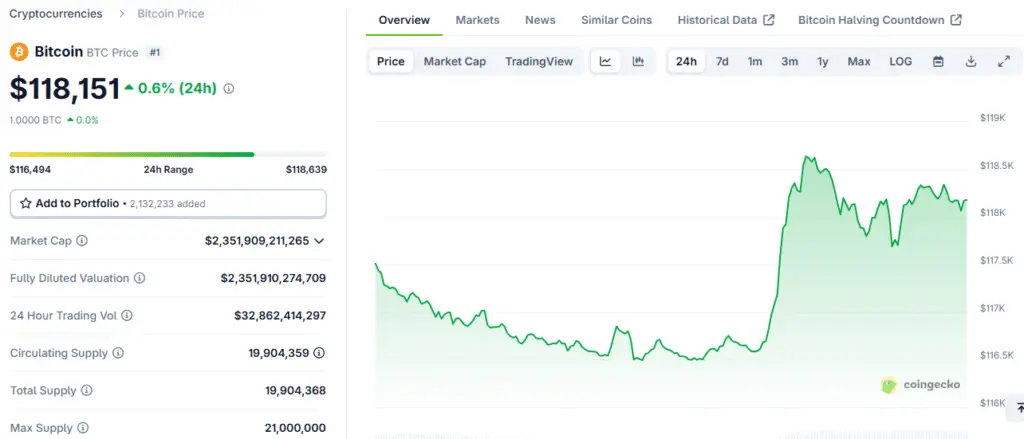This screenshot has height=439, width=1024.
Task: Click the info icon beside Circulating Supply value
Action: (x=319, y=353)
